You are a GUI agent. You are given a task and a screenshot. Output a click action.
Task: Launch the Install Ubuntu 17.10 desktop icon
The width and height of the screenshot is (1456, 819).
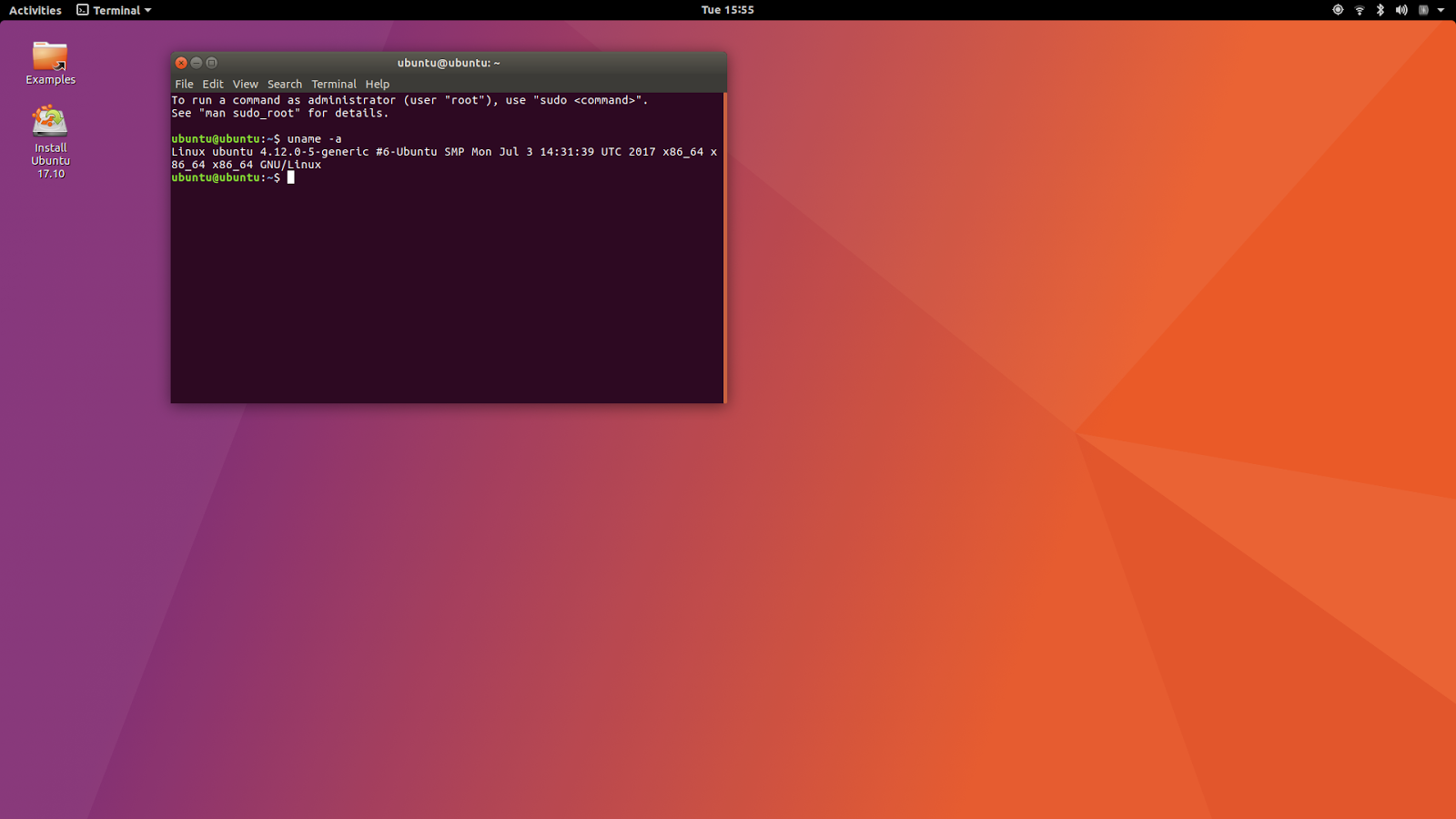[50, 141]
